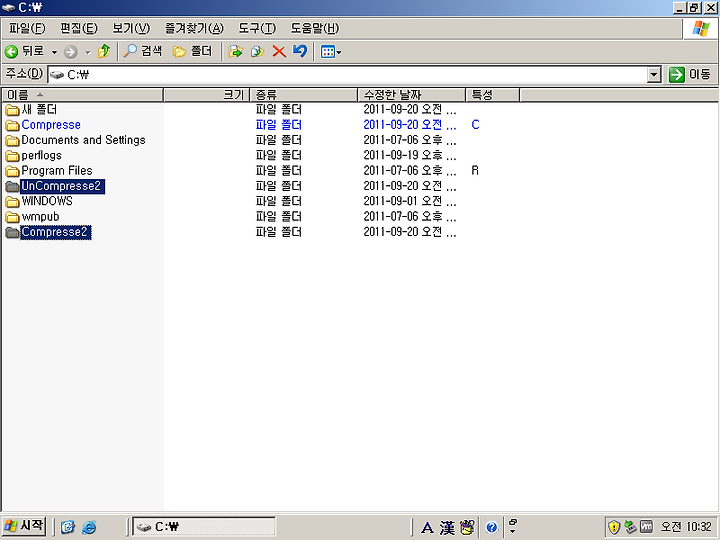
Task: Select the 새 폴더 folder icon
Action: pos(12,110)
